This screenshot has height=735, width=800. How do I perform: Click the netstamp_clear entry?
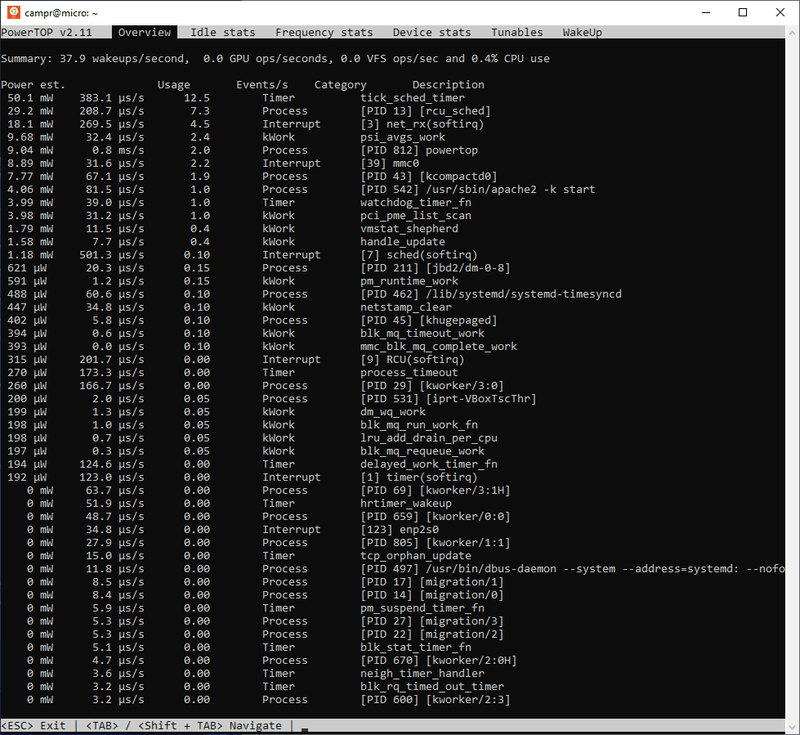(x=406, y=308)
